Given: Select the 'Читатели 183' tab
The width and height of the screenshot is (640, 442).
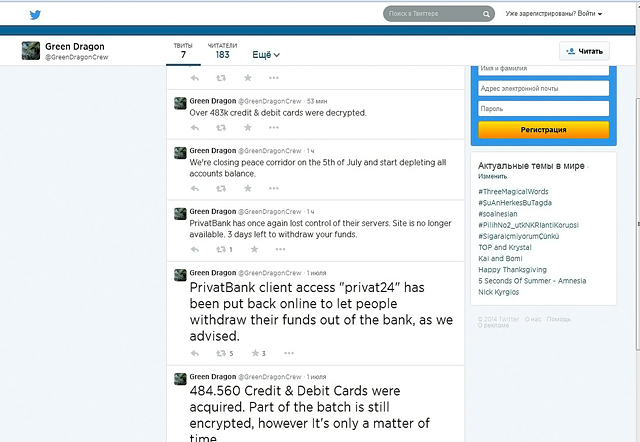Looking at the screenshot, I should pos(222,51).
